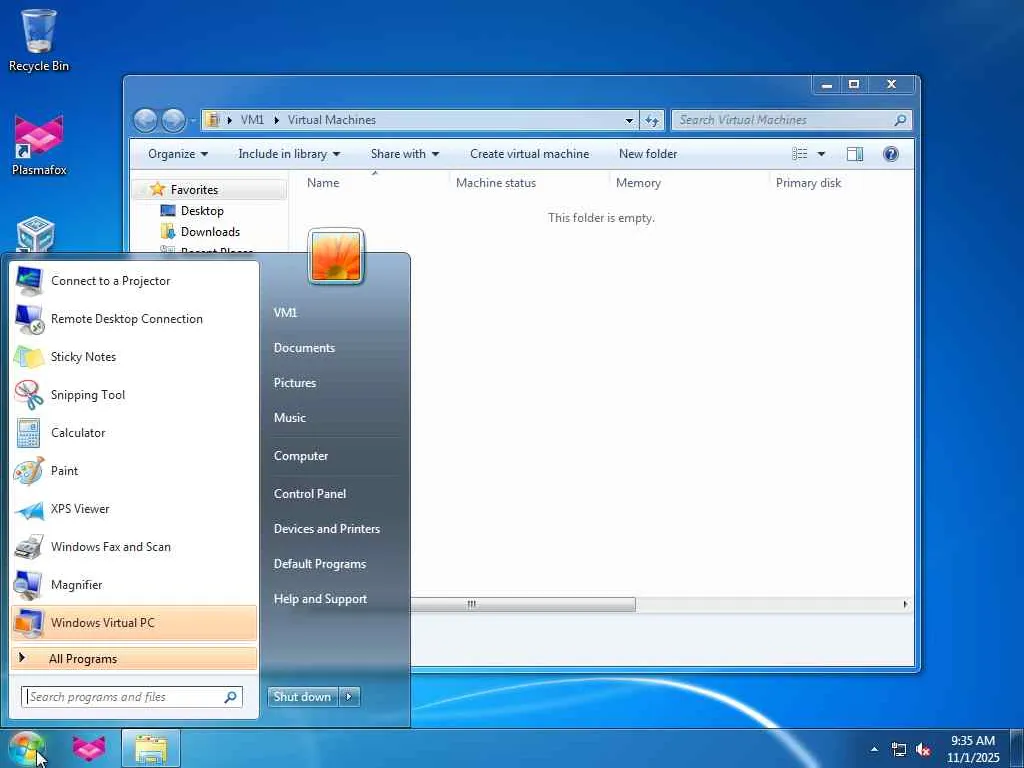1024x768 pixels.
Task: Open Sticky Notes icon in Start menu
Action: 29,357
